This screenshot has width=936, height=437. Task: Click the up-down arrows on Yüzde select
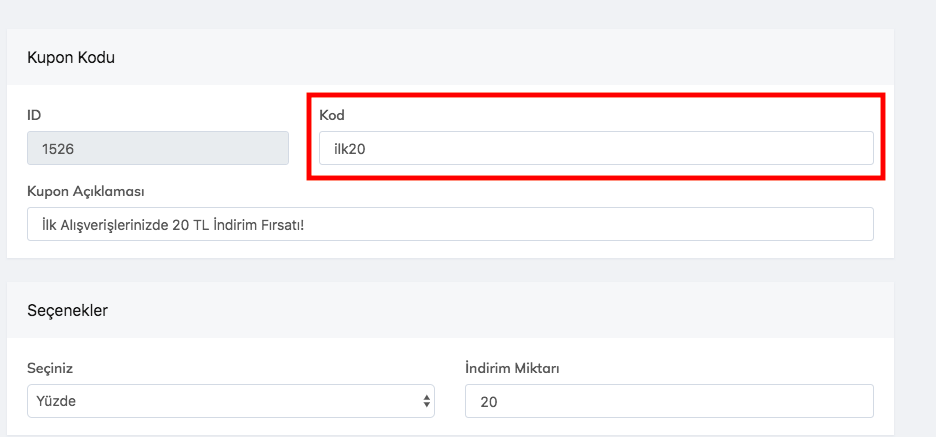(427, 401)
